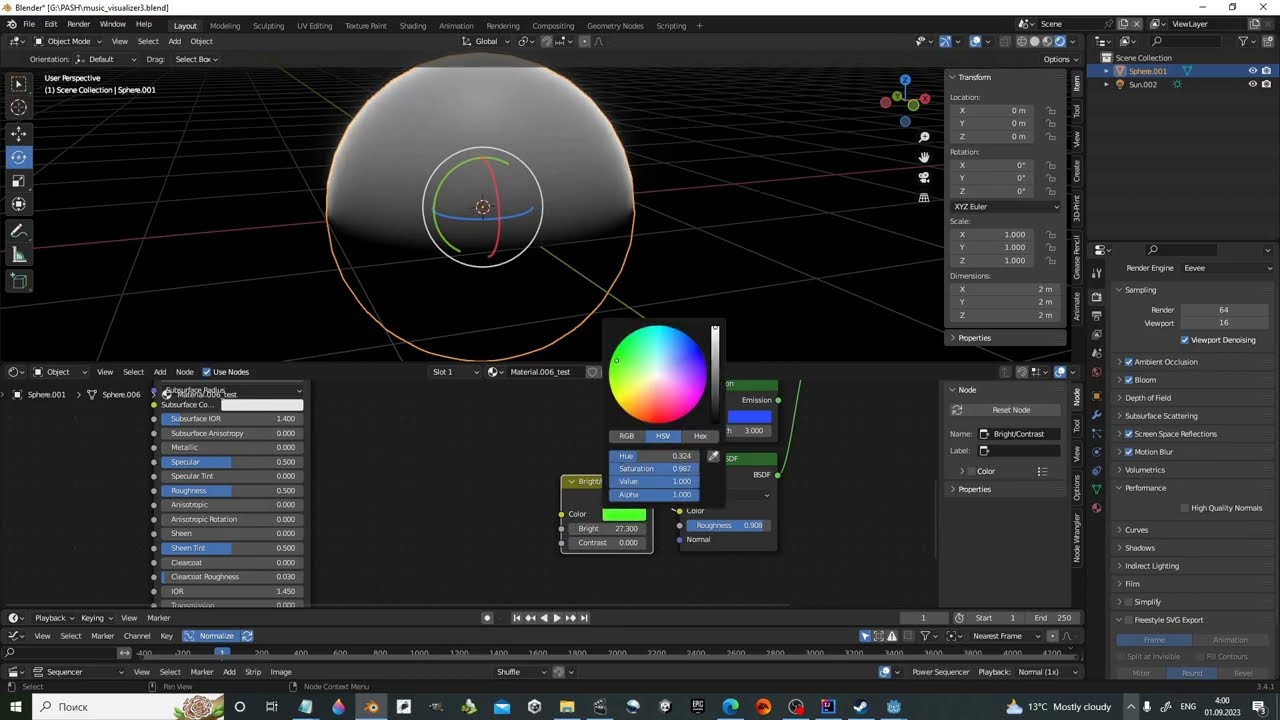1280x720 pixels.
Task: Toggle Screen Space Reflections checkbox
Action: [1129, 434]
